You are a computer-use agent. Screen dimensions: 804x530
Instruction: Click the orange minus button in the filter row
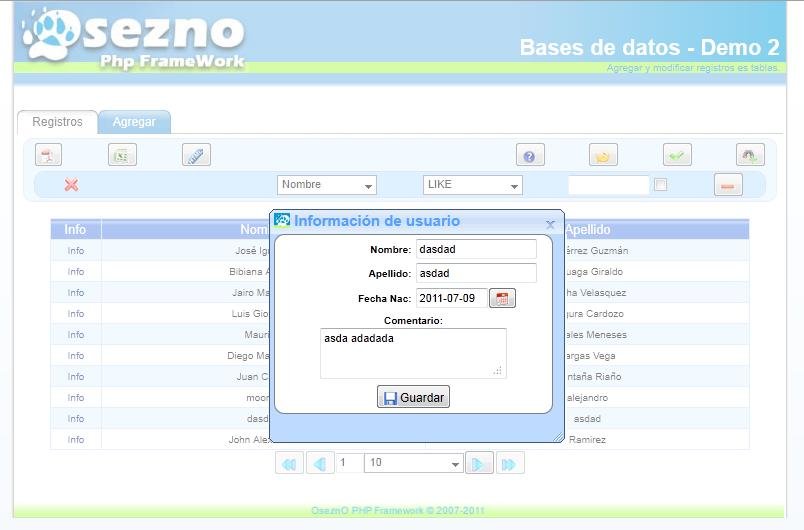[728, 185]
